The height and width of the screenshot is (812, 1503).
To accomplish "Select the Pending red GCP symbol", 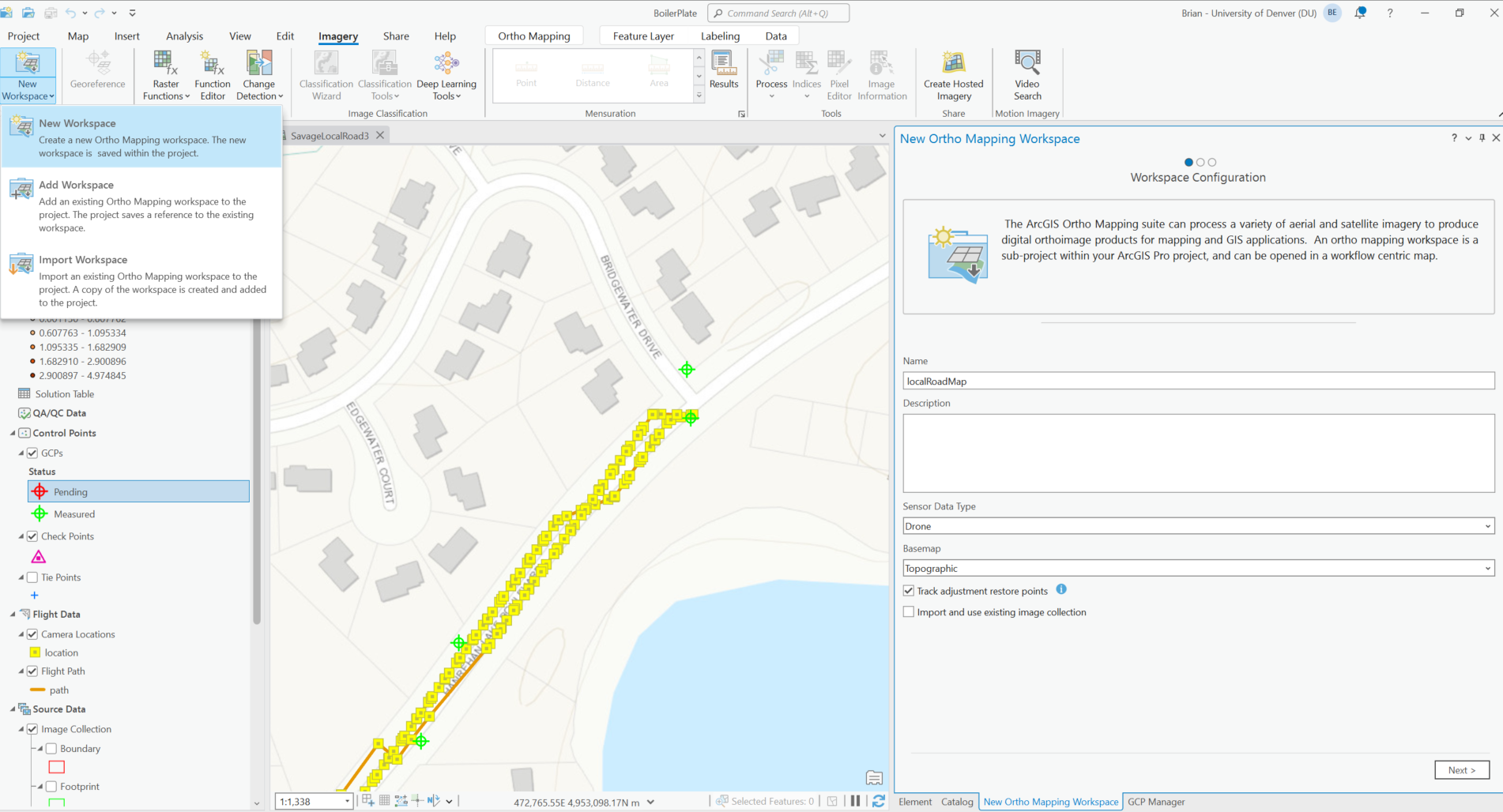I will [x=40, y=491].
